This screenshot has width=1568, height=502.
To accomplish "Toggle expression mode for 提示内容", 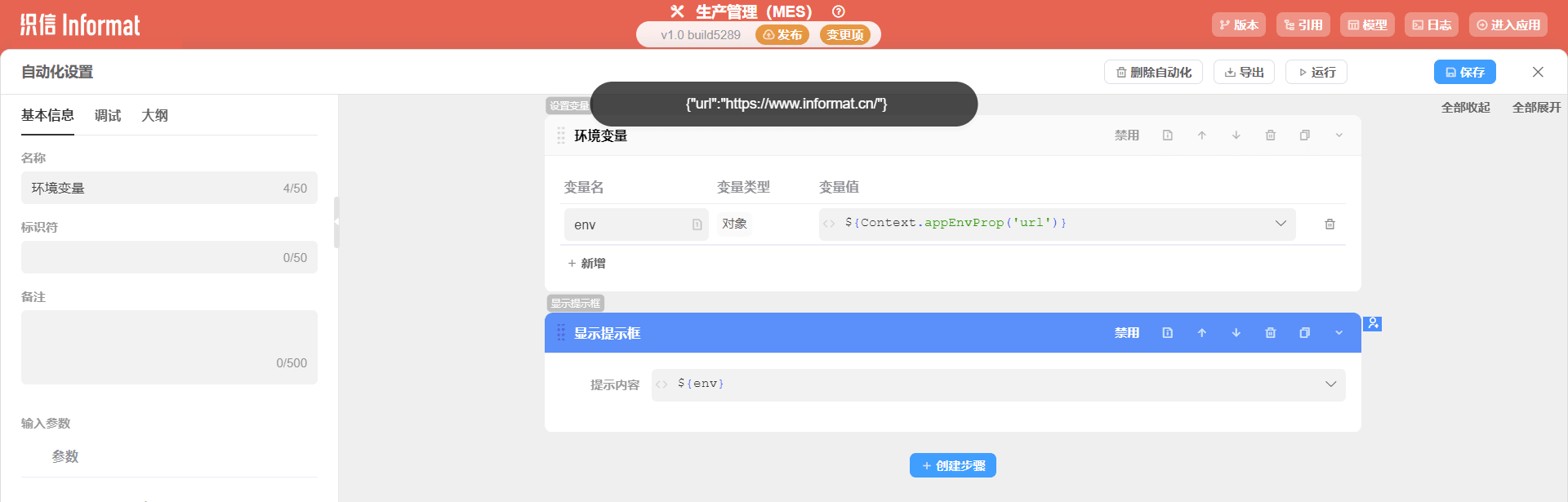I will [x=661, y=384].
